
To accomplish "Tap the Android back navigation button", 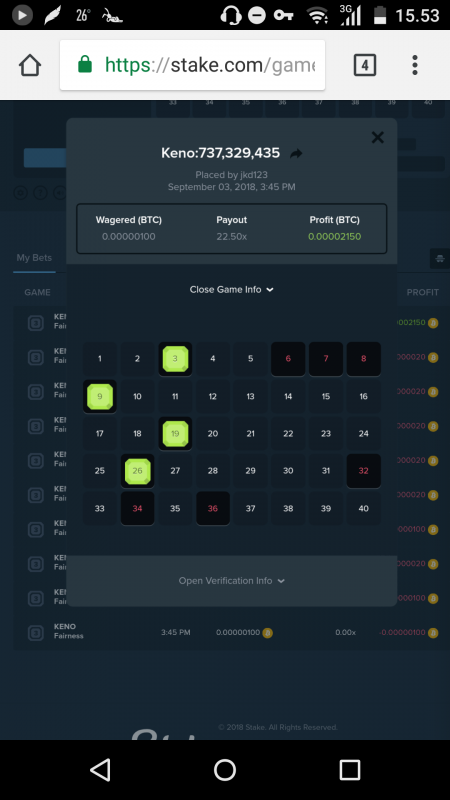I will pyautogui.click(x=100, y=770).
